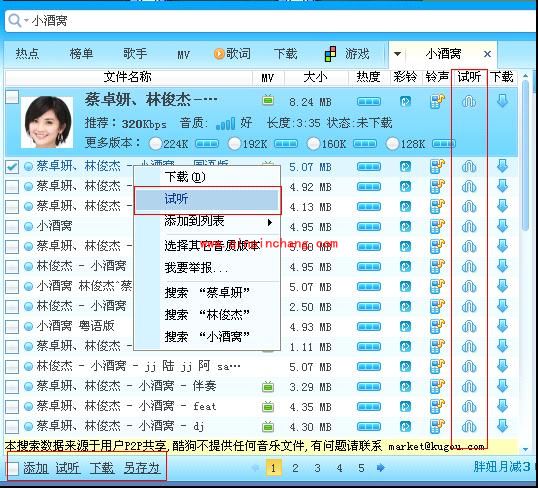The height and width of the screenshot is (488, 538).
Task: Tick checkbox of the 4.92 MB row
Action: point(12,187)
